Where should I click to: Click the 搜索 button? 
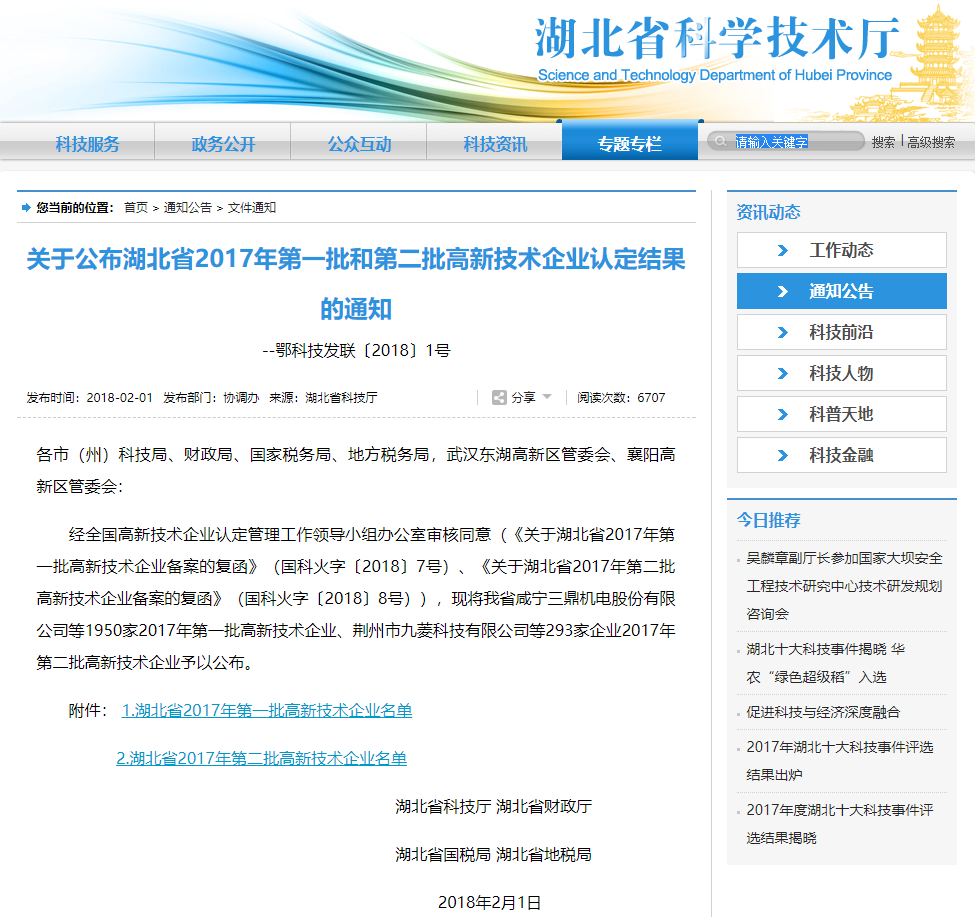coord(884,141)
